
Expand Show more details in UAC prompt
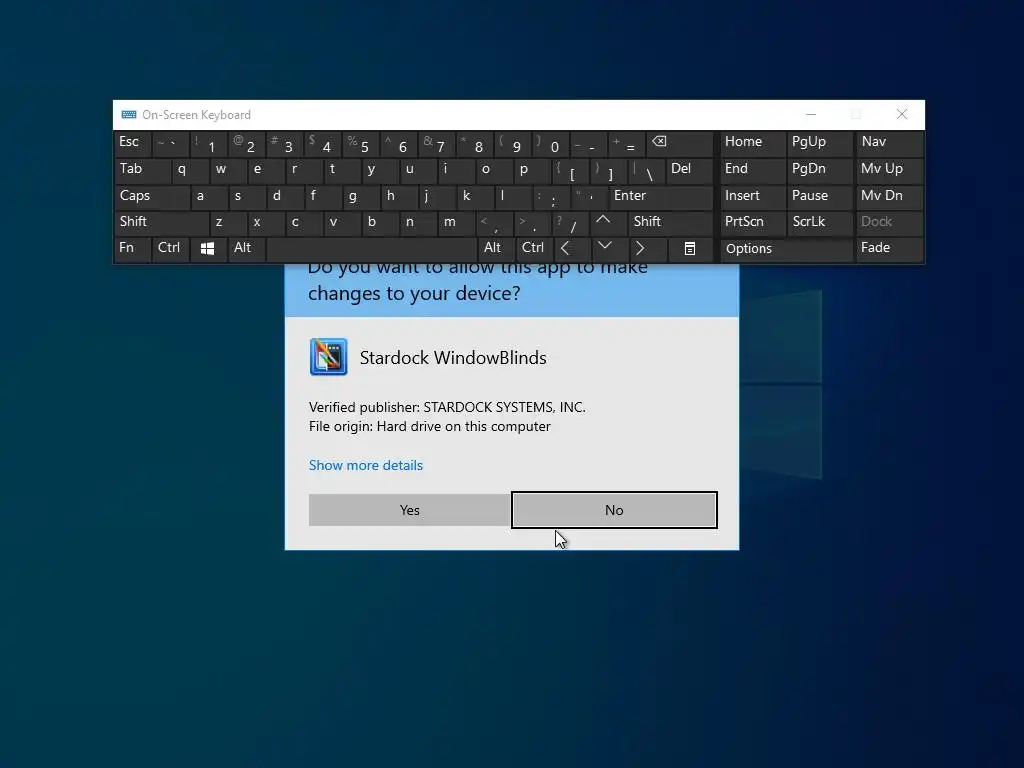(x=366, y=466)
